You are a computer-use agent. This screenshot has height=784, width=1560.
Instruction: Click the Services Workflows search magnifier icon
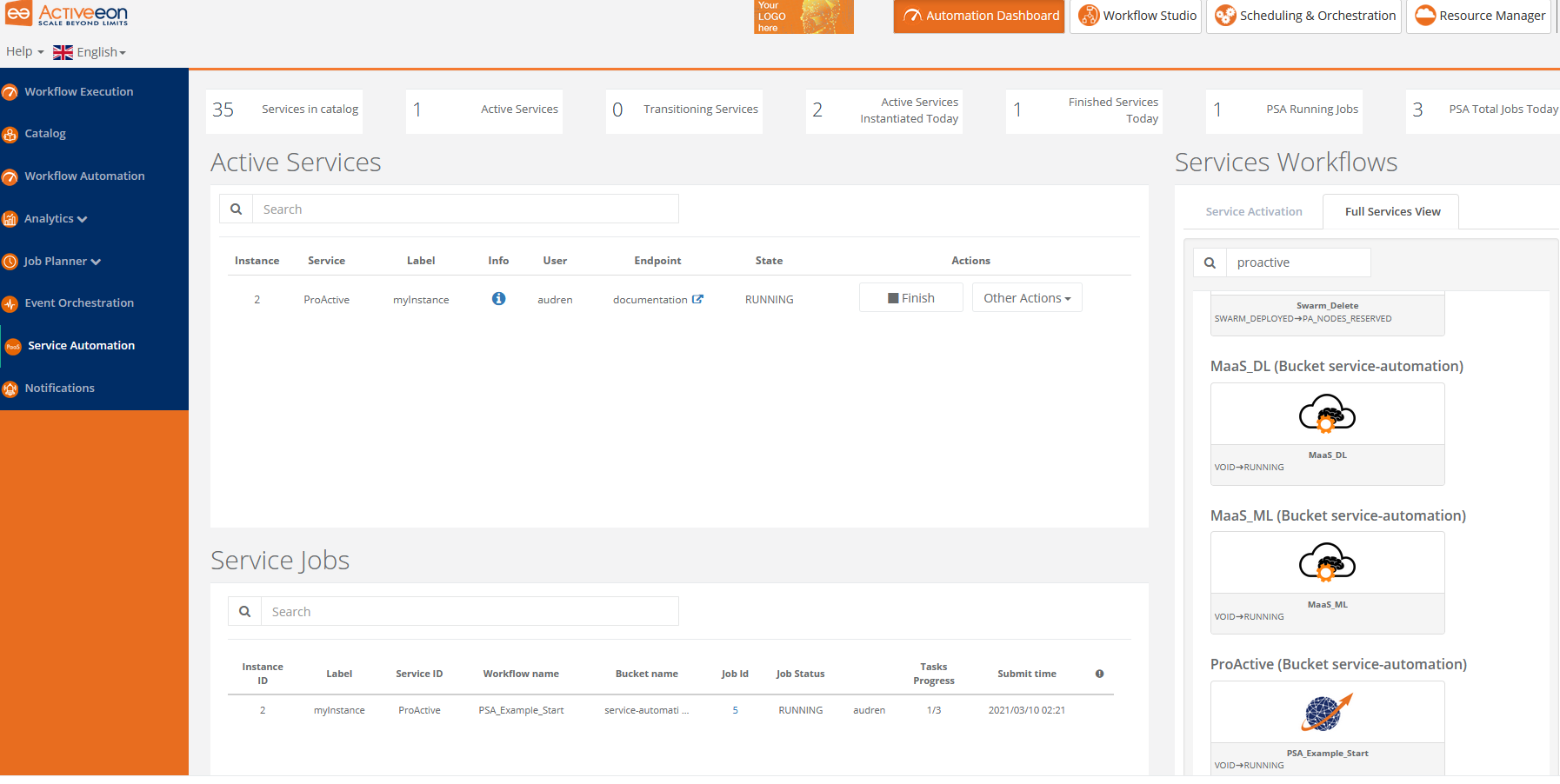(x=1210, y=262)
